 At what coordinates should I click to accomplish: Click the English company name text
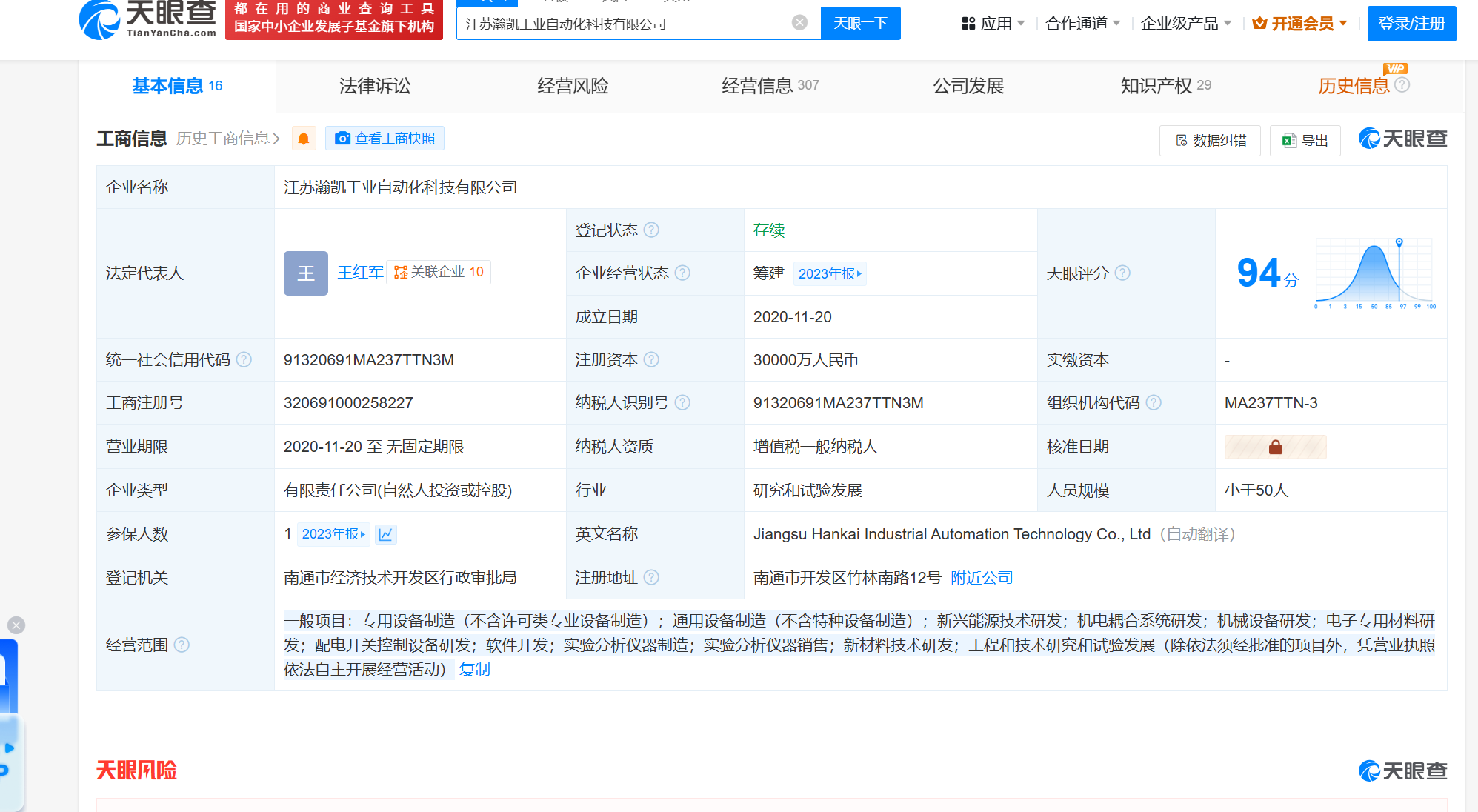(x=951, y=534)
